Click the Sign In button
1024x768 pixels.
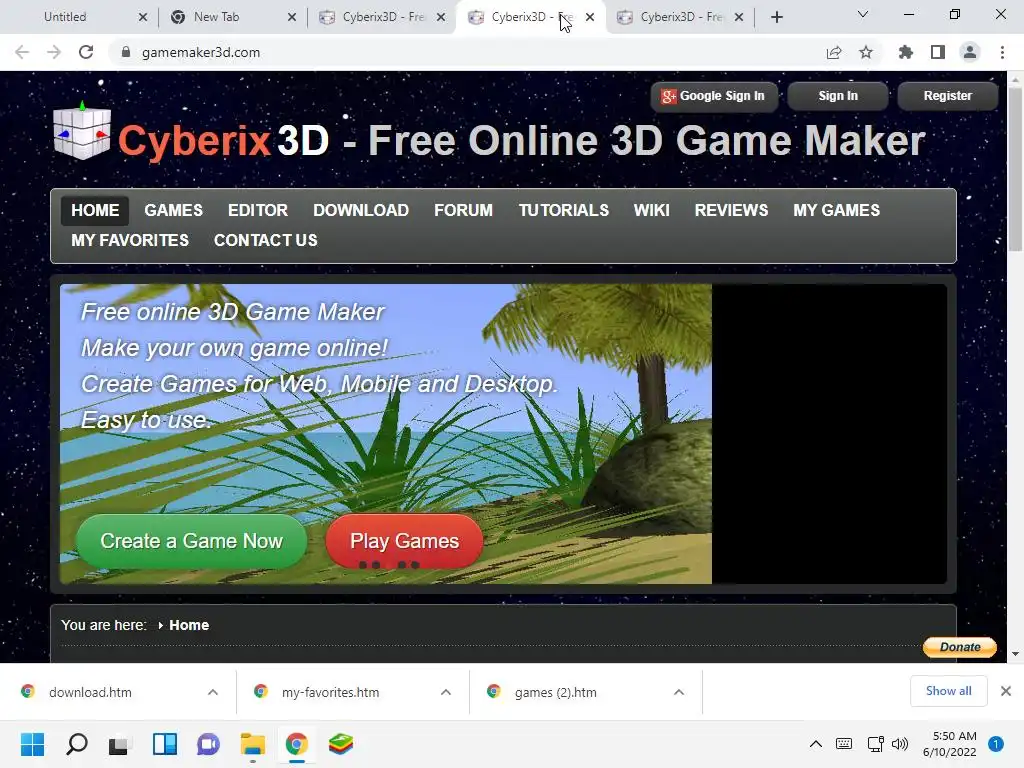coord(838,96)
